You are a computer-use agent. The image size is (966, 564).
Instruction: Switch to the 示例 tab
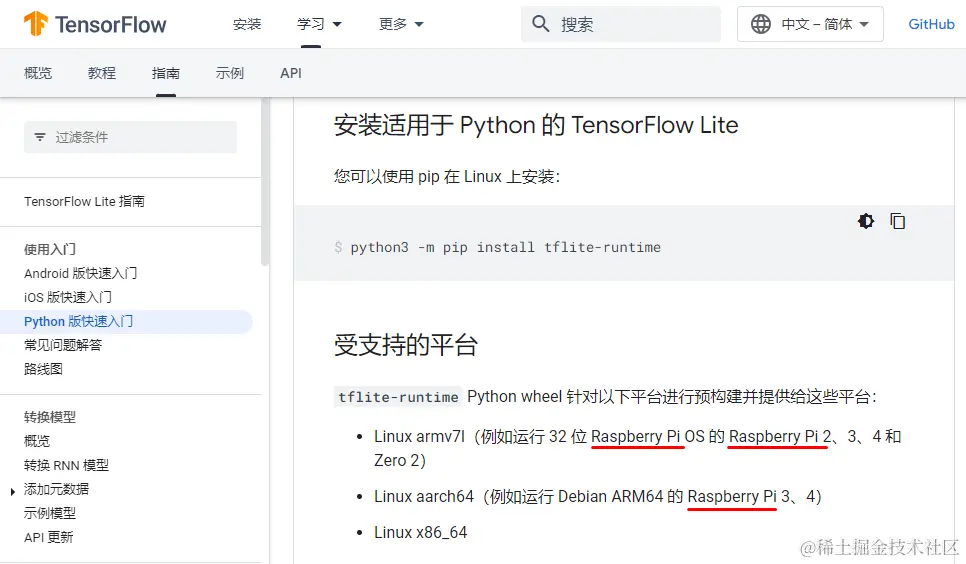[230, 73]
